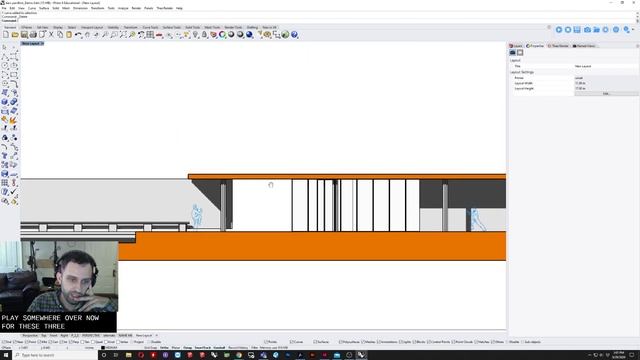Open the File menu

(4, 8)
